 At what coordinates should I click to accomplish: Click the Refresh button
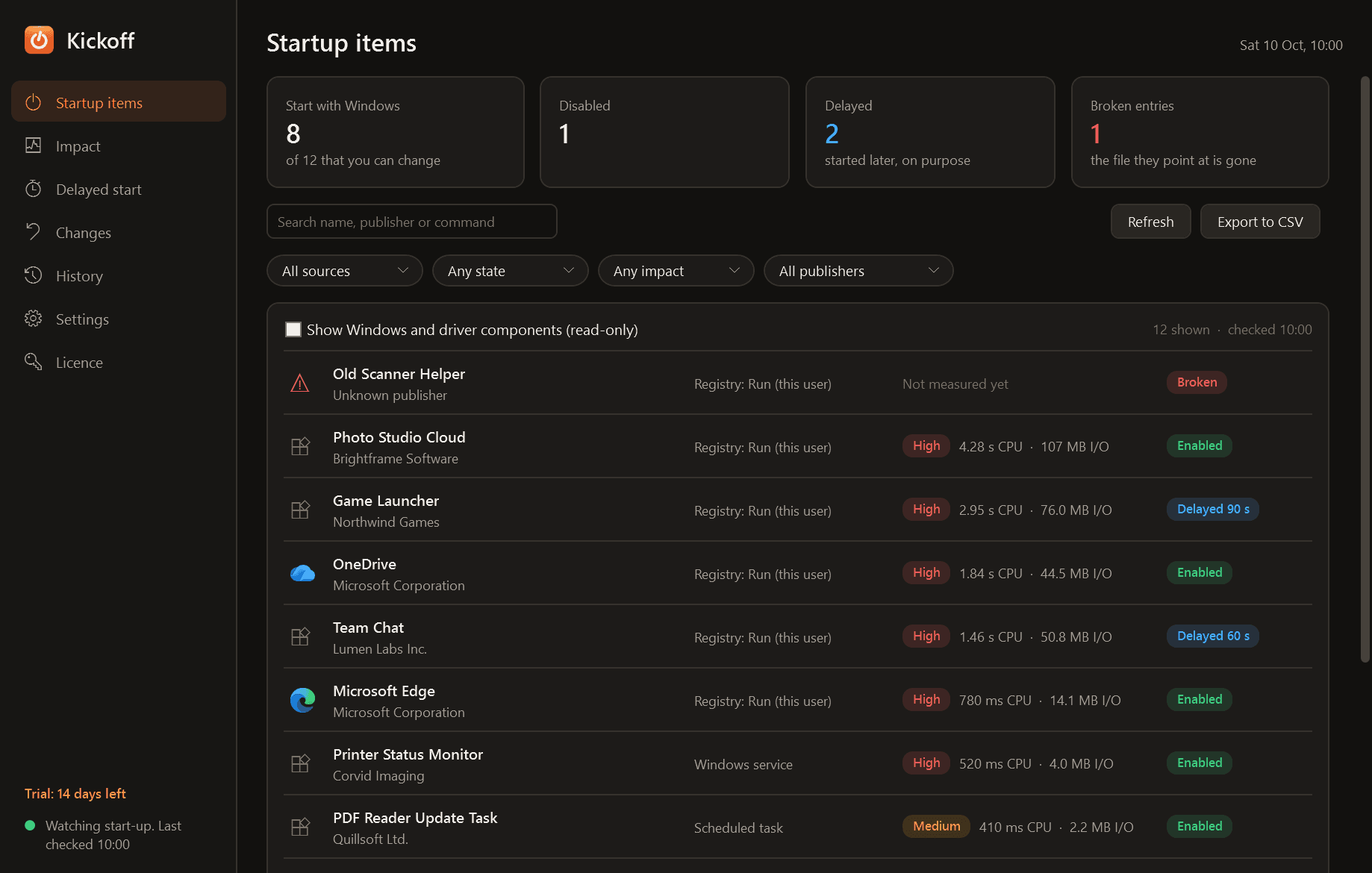pos(1150,222)
